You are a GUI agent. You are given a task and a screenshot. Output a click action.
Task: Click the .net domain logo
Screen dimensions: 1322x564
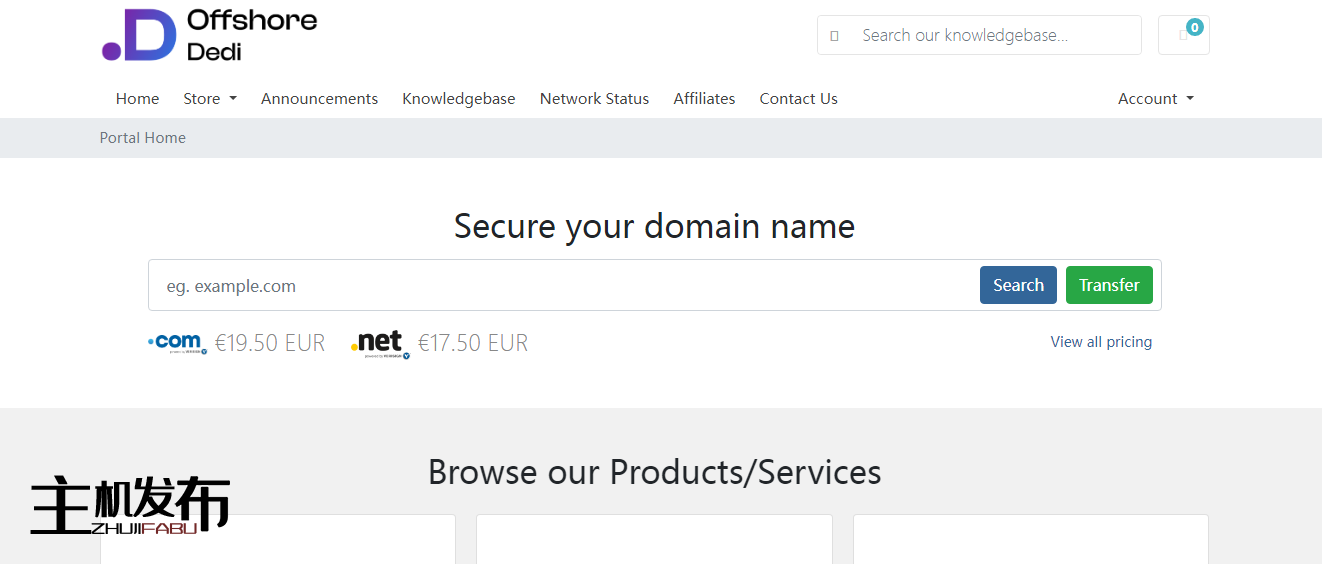[380, 343]
